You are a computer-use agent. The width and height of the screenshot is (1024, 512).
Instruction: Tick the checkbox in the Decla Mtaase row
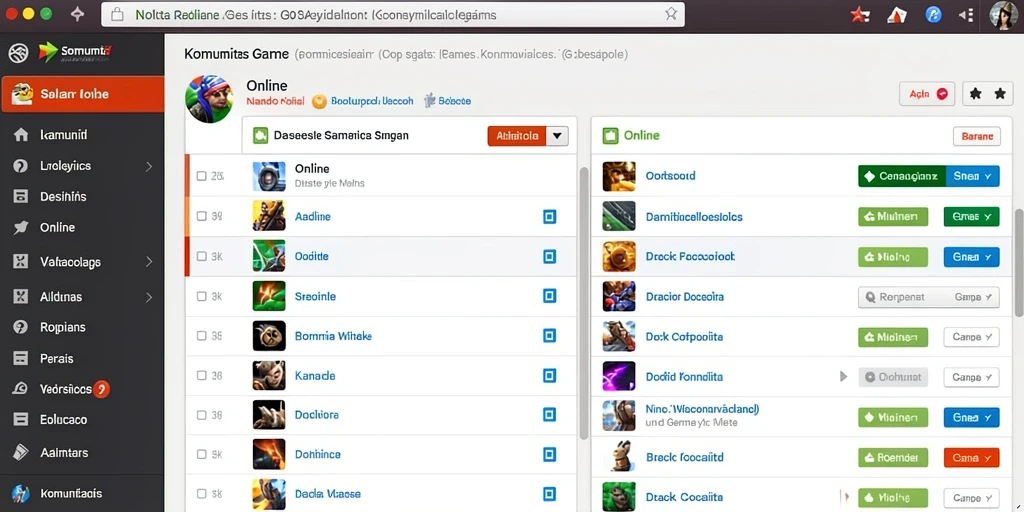(202, 494)
